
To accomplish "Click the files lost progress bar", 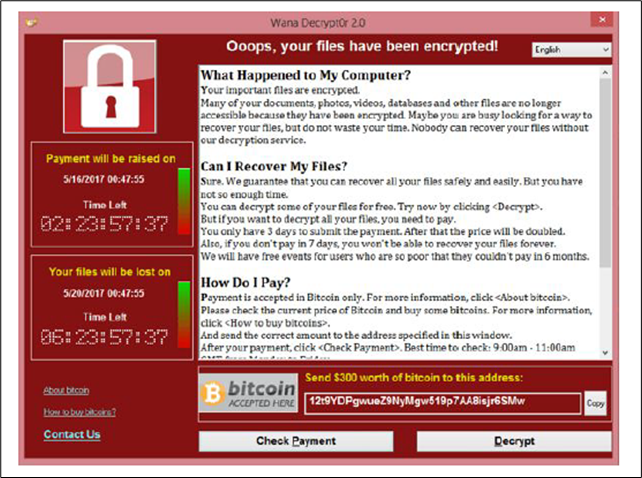I will pyautogui.click(x=184, y=315).
